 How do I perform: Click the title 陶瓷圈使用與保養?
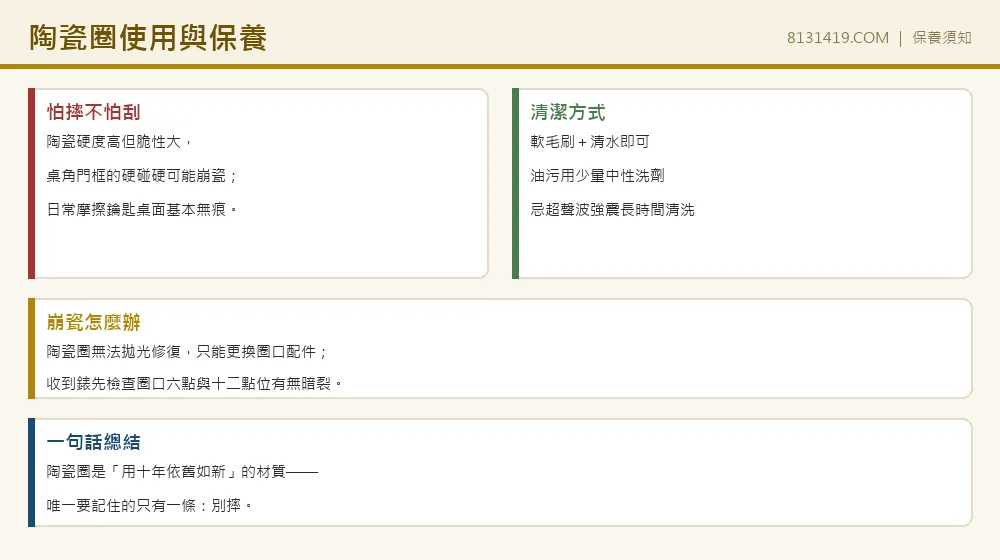148,38
